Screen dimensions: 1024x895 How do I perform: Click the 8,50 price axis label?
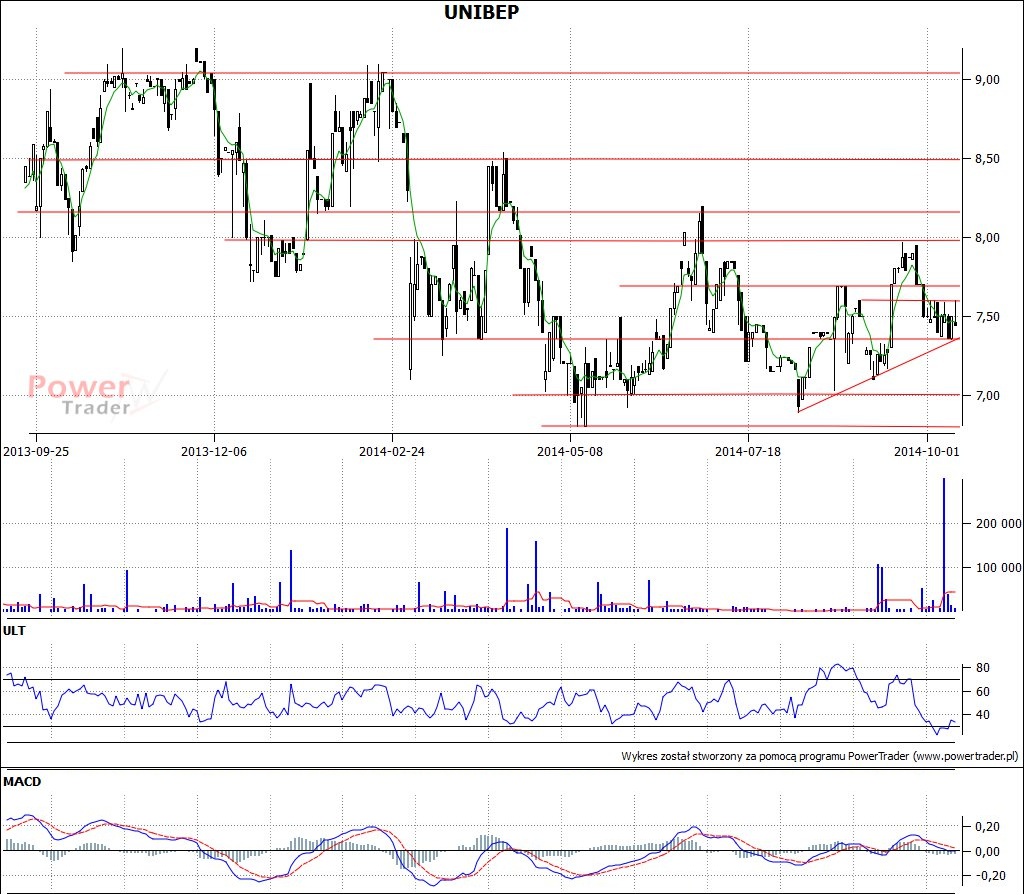(x=987, y=159)
